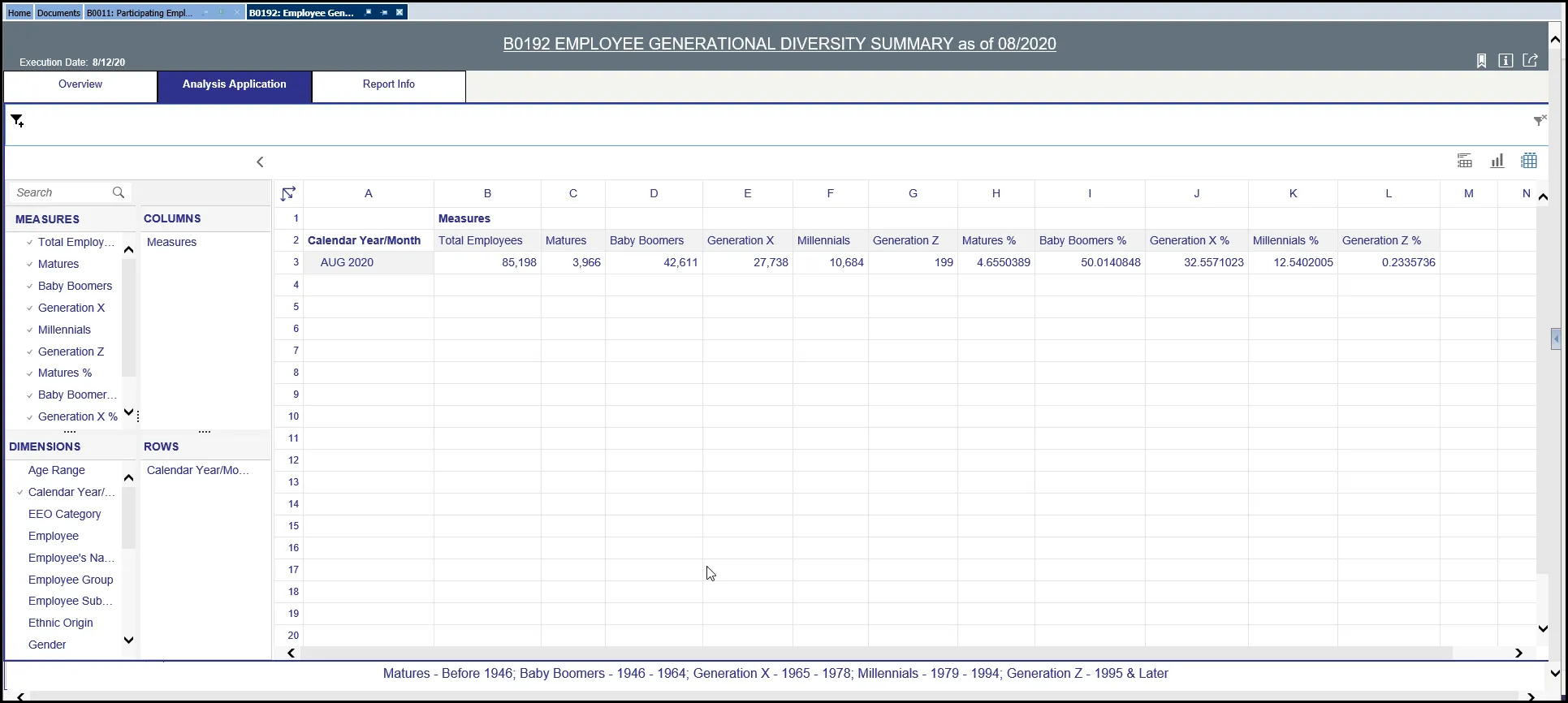Open the bookmark icon in header
This screenshot has width=1568, height=703.
1481,61
